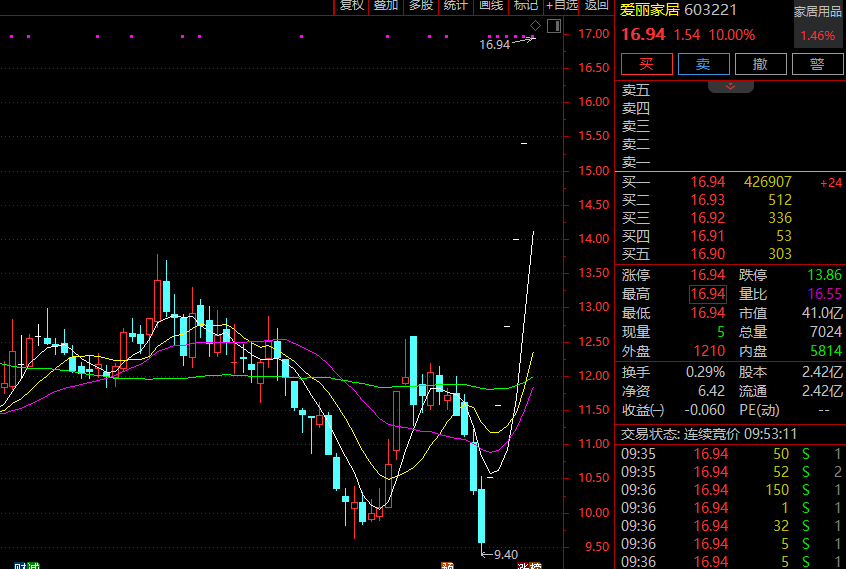Click the 买五 price 16.90
846x569 pixels.
pos(708,253)
